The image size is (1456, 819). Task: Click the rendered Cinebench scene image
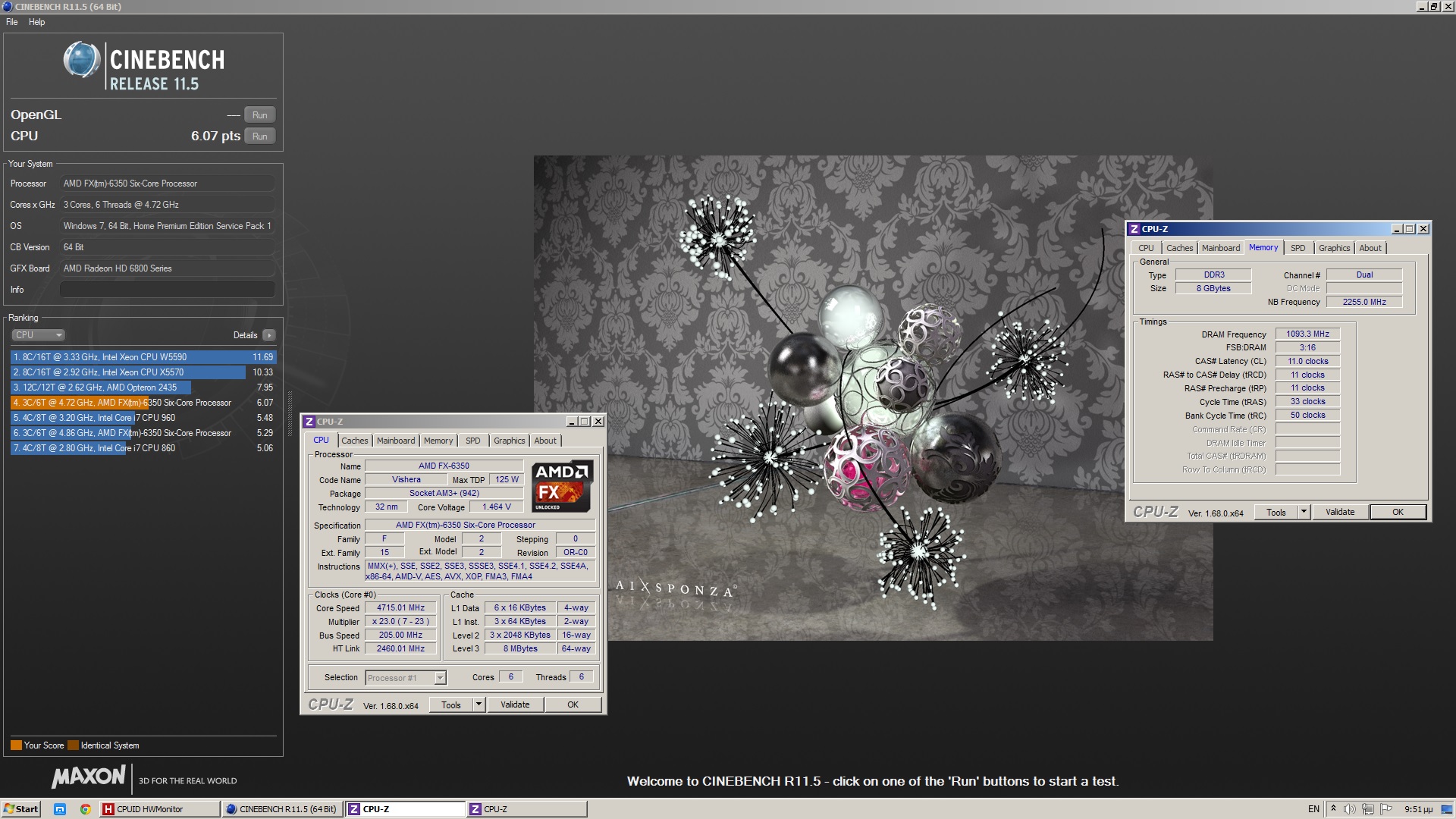[873, 398]
